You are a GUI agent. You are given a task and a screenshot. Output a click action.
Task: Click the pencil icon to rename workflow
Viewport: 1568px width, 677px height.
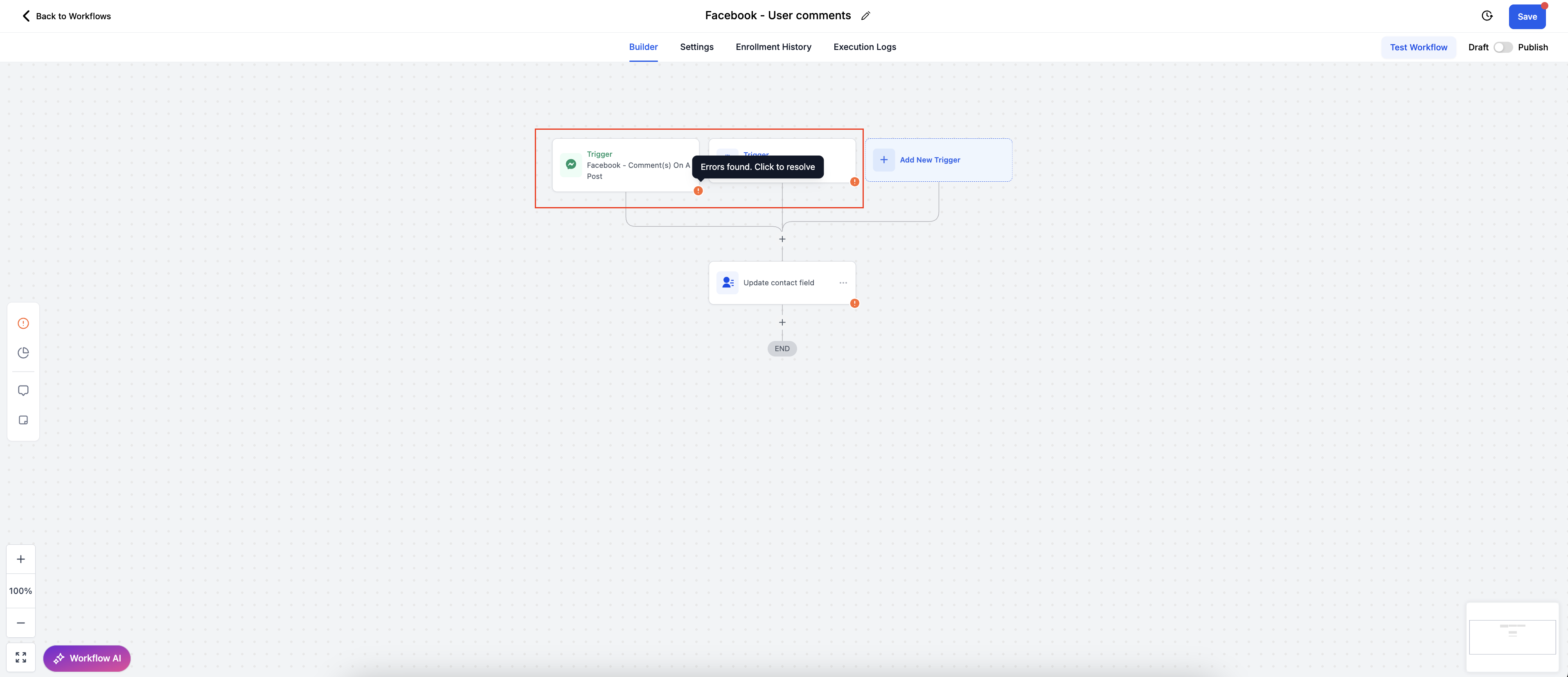click(865, 16)
